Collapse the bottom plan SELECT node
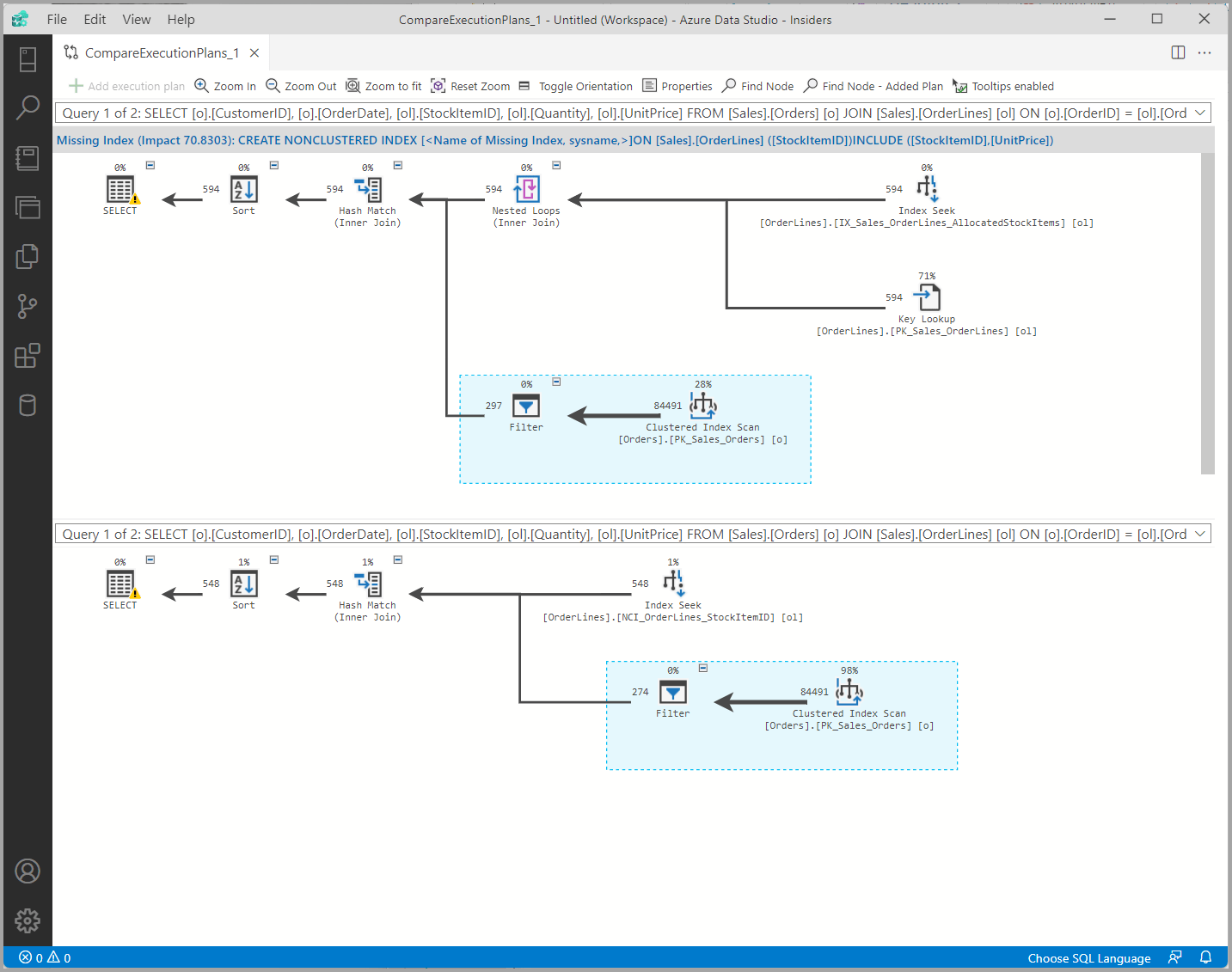This screenshot has height=972, width=1232. point(150,559)
